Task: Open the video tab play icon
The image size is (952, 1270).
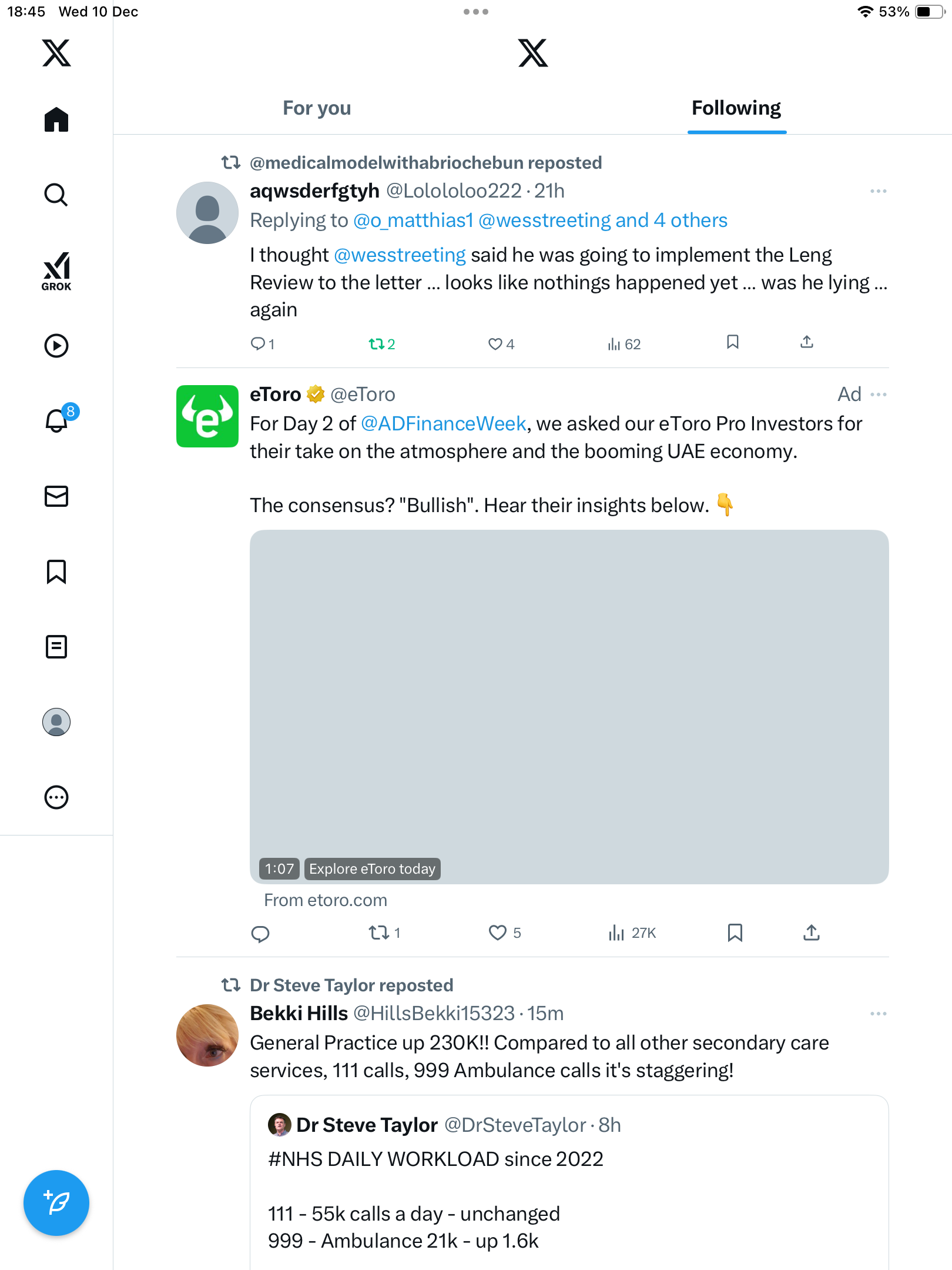Action: tap(56, 346)
